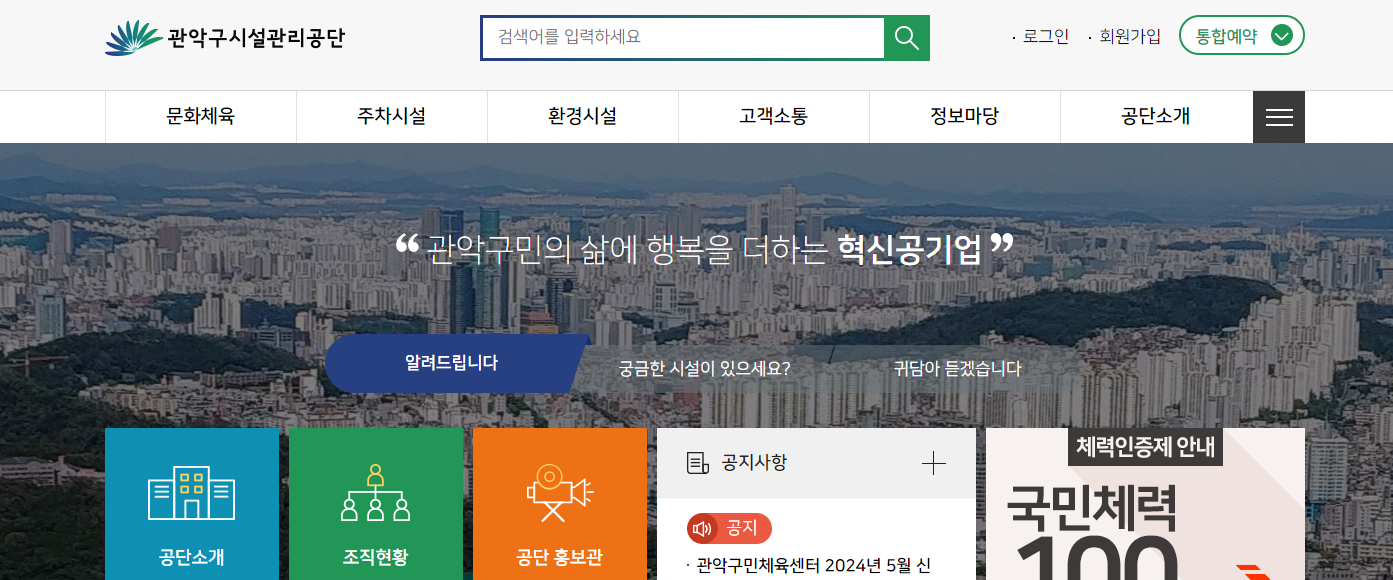Click the 공단소개 building icon tile
This screenshot has width=1393, height=580.
coord(192,504)
